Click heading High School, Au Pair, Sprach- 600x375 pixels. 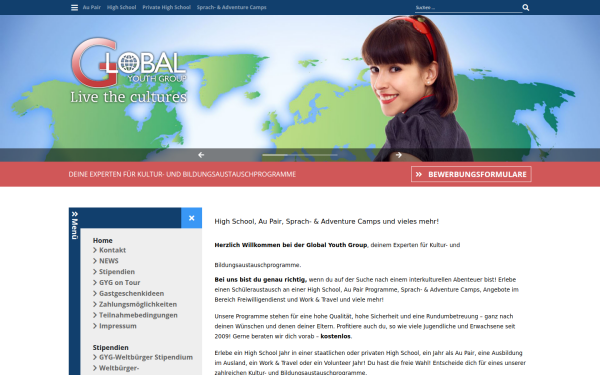(x=326, y=222)
